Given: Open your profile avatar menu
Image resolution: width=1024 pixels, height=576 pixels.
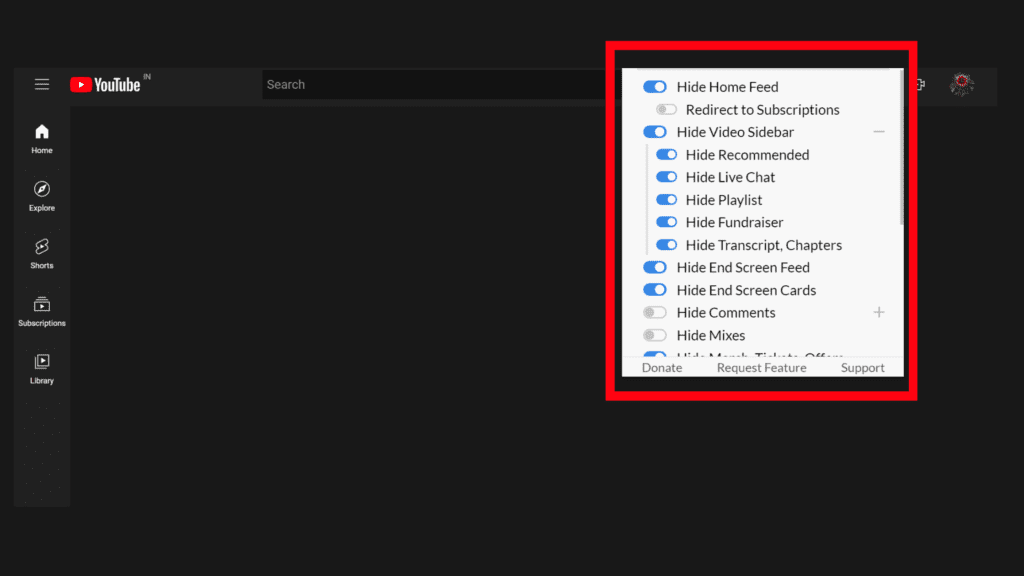Looking at the screenshot, I should click(961, 84).
